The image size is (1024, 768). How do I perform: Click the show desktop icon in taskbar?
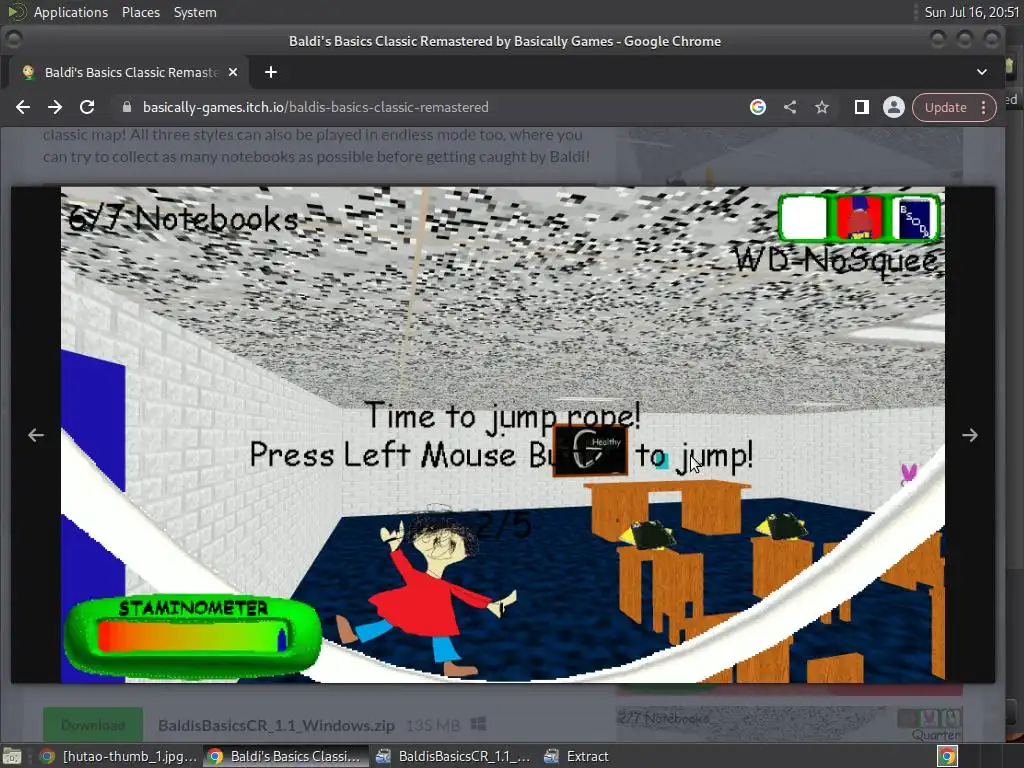pyautogui.click(x=12, y=756)
